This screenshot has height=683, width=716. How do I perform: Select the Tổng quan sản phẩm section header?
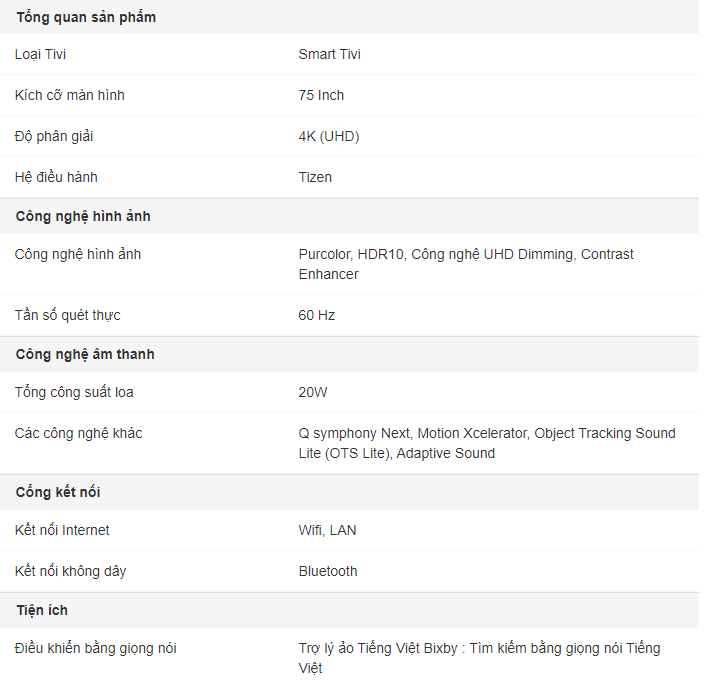[x=86, y=17]
